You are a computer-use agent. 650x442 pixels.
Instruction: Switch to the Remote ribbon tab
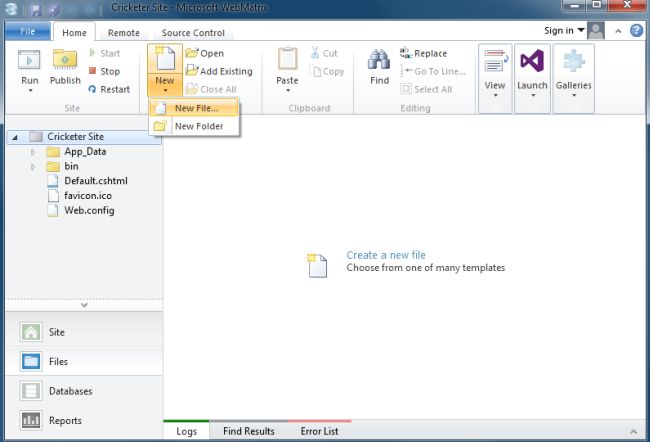[x=124, y=33]
